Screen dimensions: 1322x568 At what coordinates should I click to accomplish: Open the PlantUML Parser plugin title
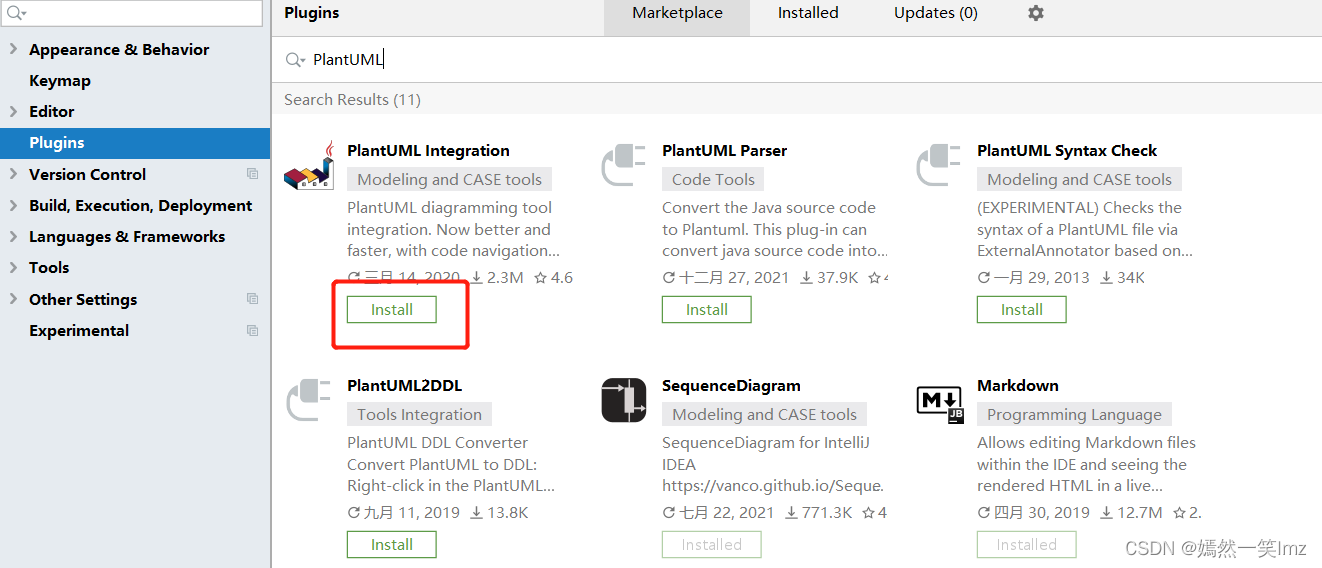click(x=724, y=151)
